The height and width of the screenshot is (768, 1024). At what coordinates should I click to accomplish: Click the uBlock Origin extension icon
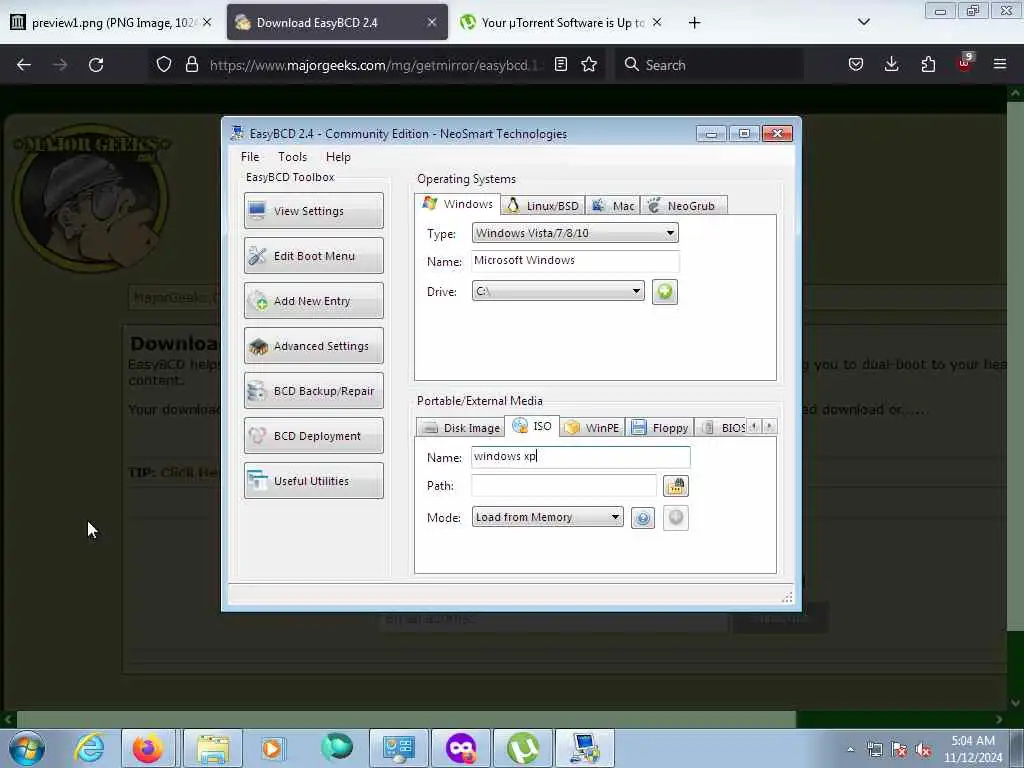tap(965, 63)
